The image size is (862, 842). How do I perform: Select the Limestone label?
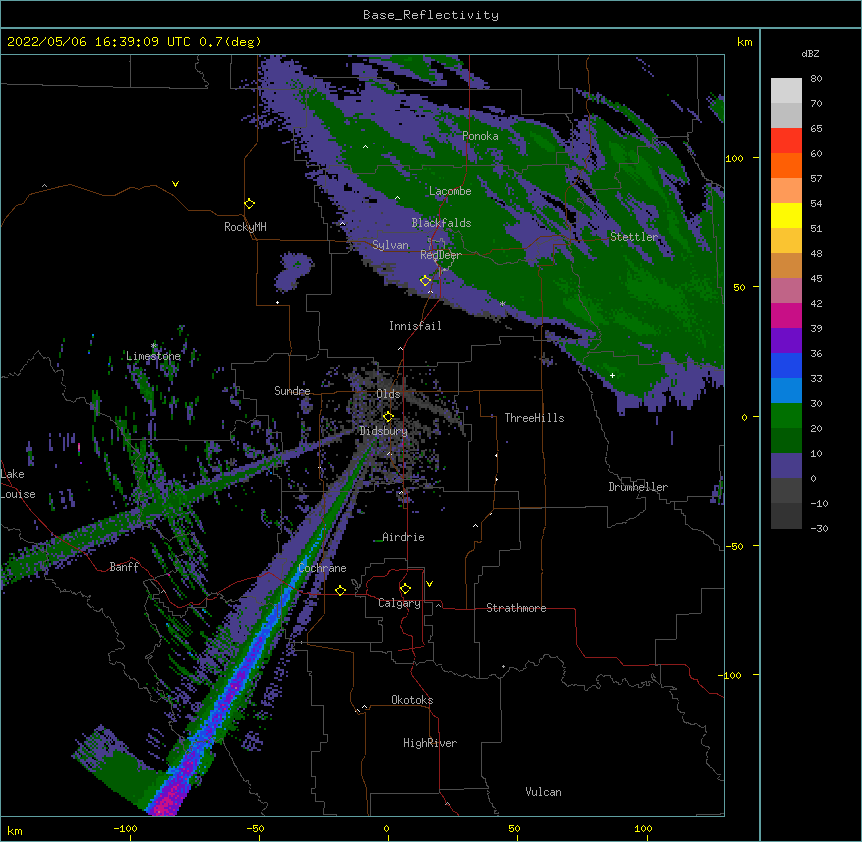click(x=153, y=356)
